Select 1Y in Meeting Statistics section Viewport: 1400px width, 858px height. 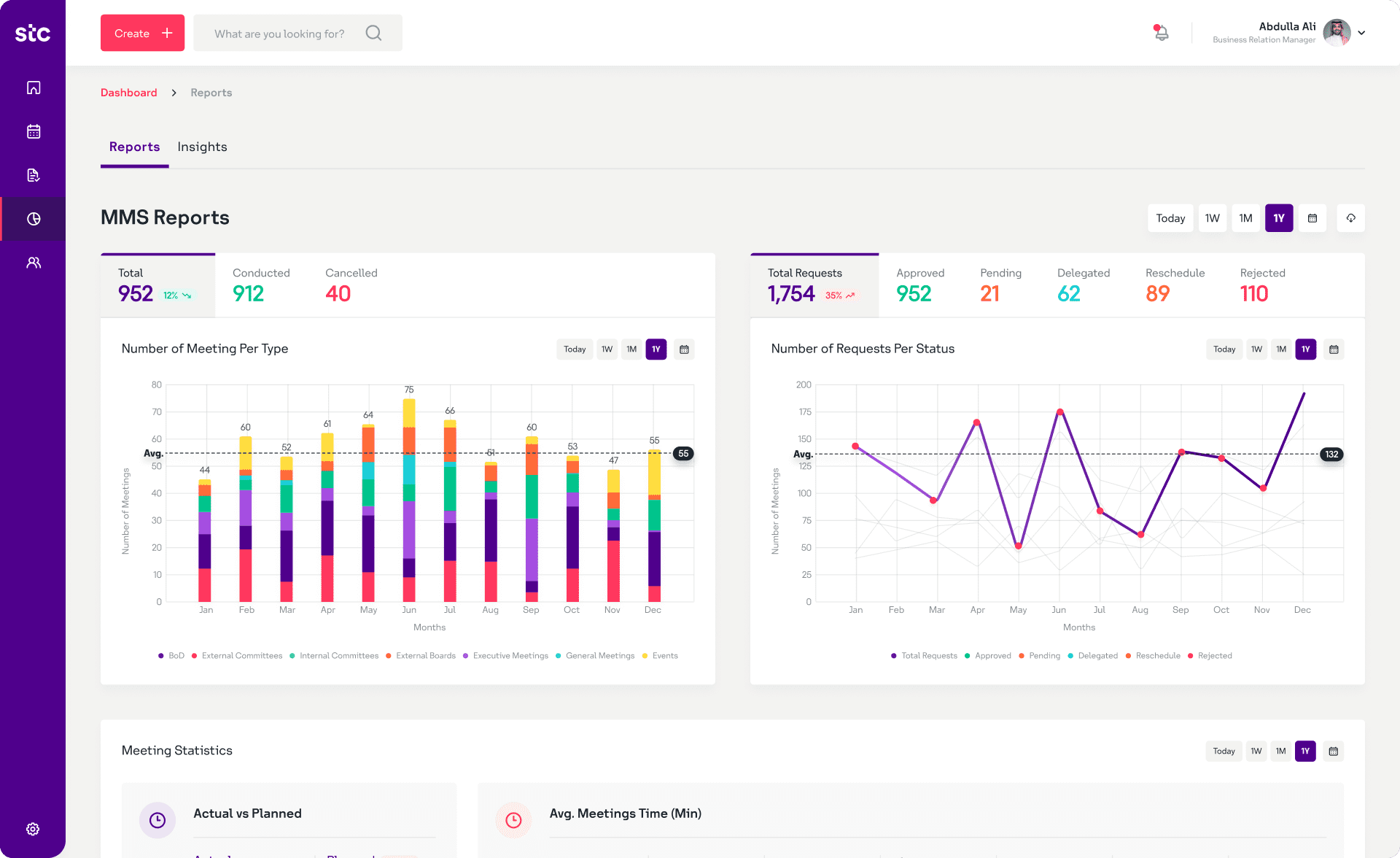coord(1305,751)
